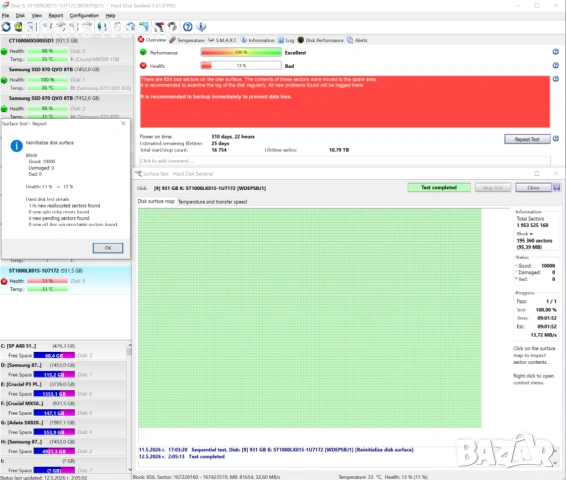566x480 pixels.
Task: Click help icon next to Repeat Test
Action: click(556, 139)
